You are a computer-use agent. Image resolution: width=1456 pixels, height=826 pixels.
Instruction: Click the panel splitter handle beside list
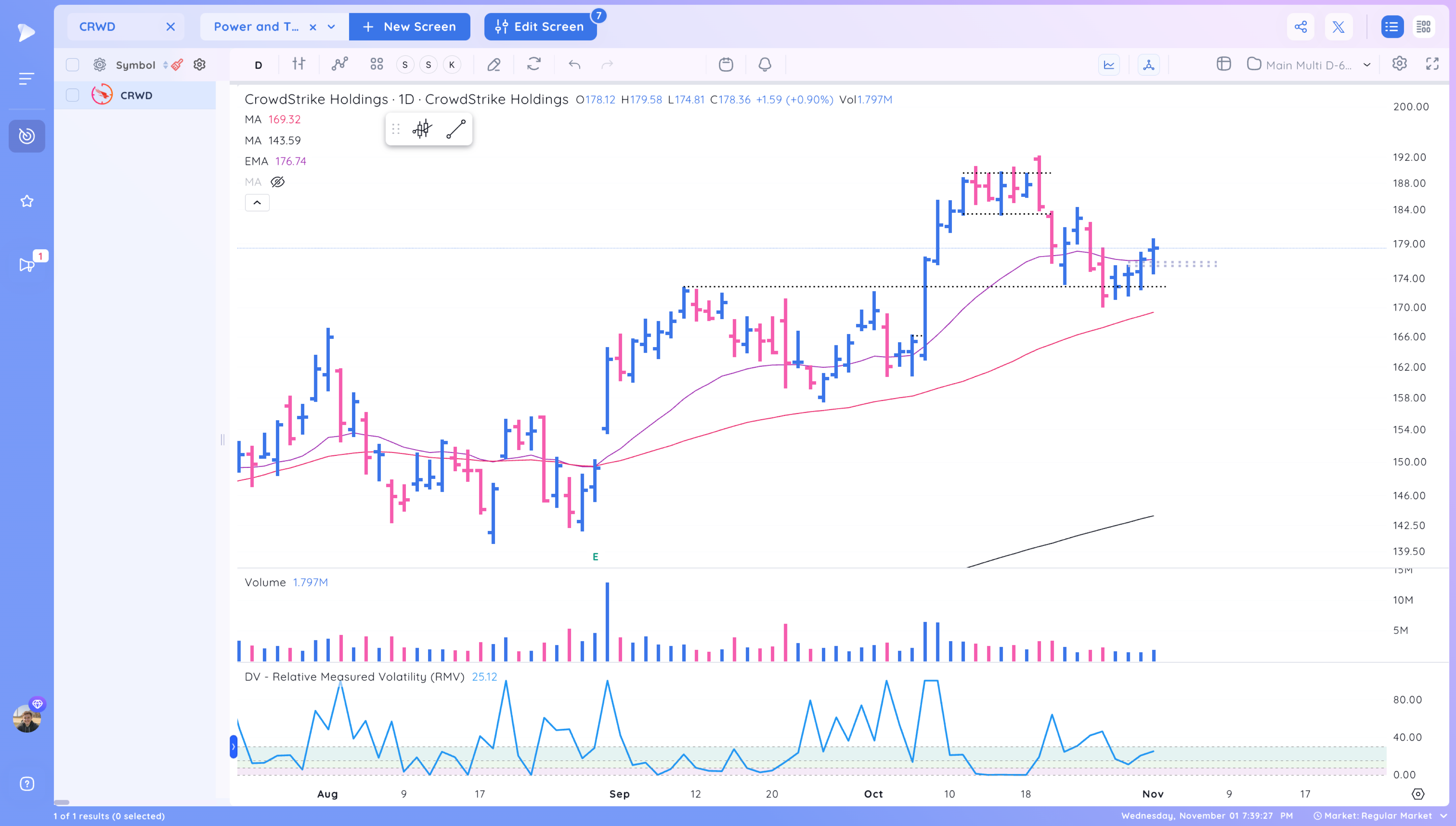click(222, 439)
